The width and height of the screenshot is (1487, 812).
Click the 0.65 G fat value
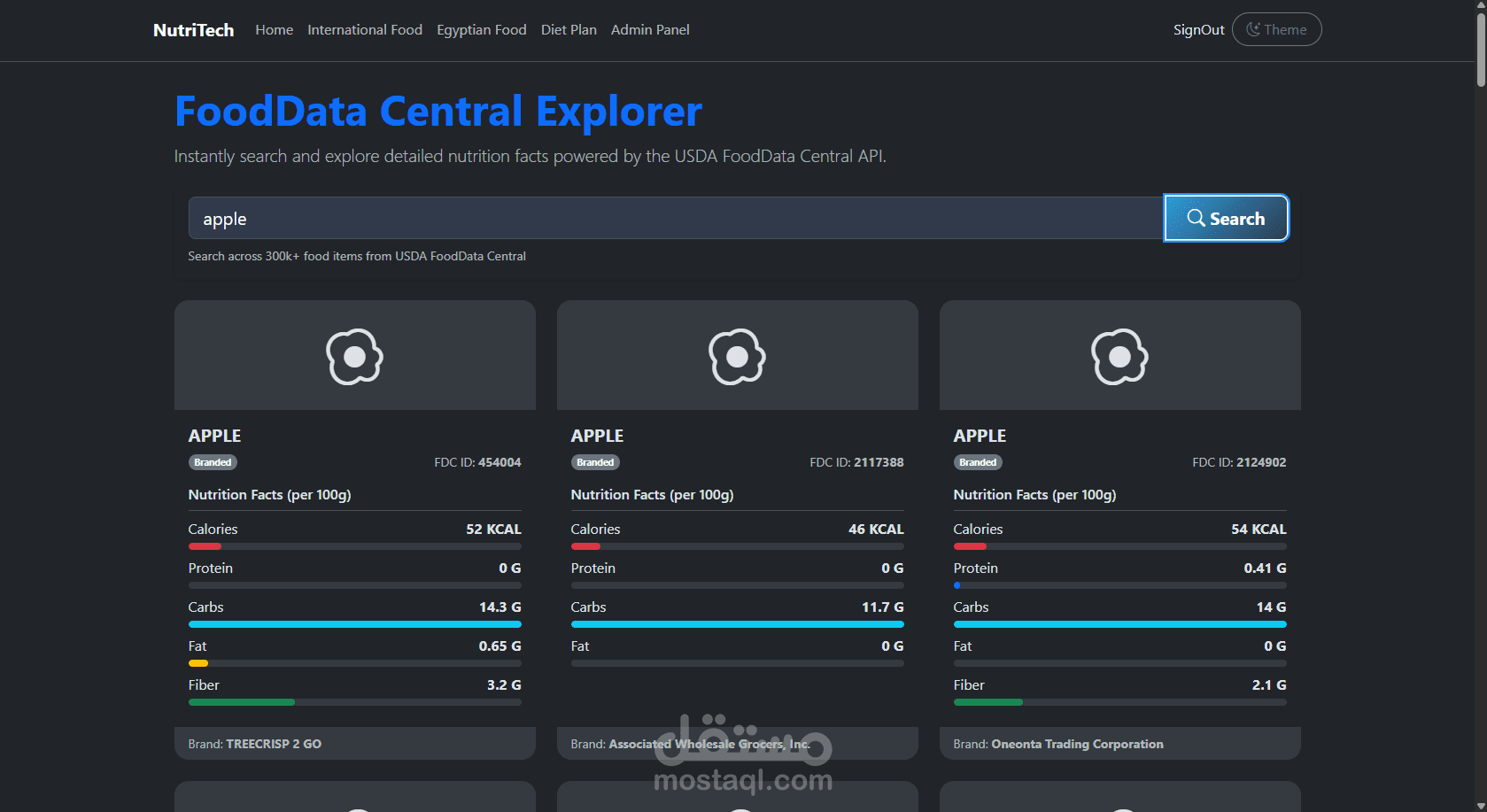coord(500,646)
